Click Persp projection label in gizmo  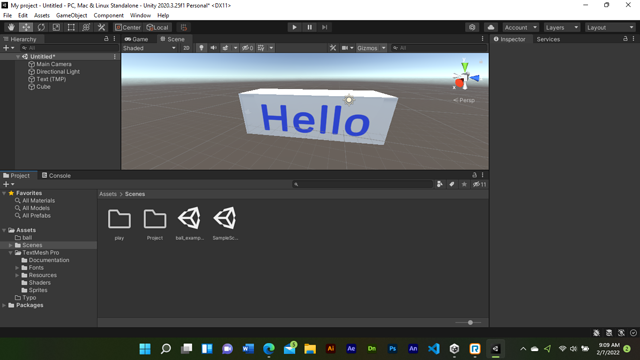464,100
